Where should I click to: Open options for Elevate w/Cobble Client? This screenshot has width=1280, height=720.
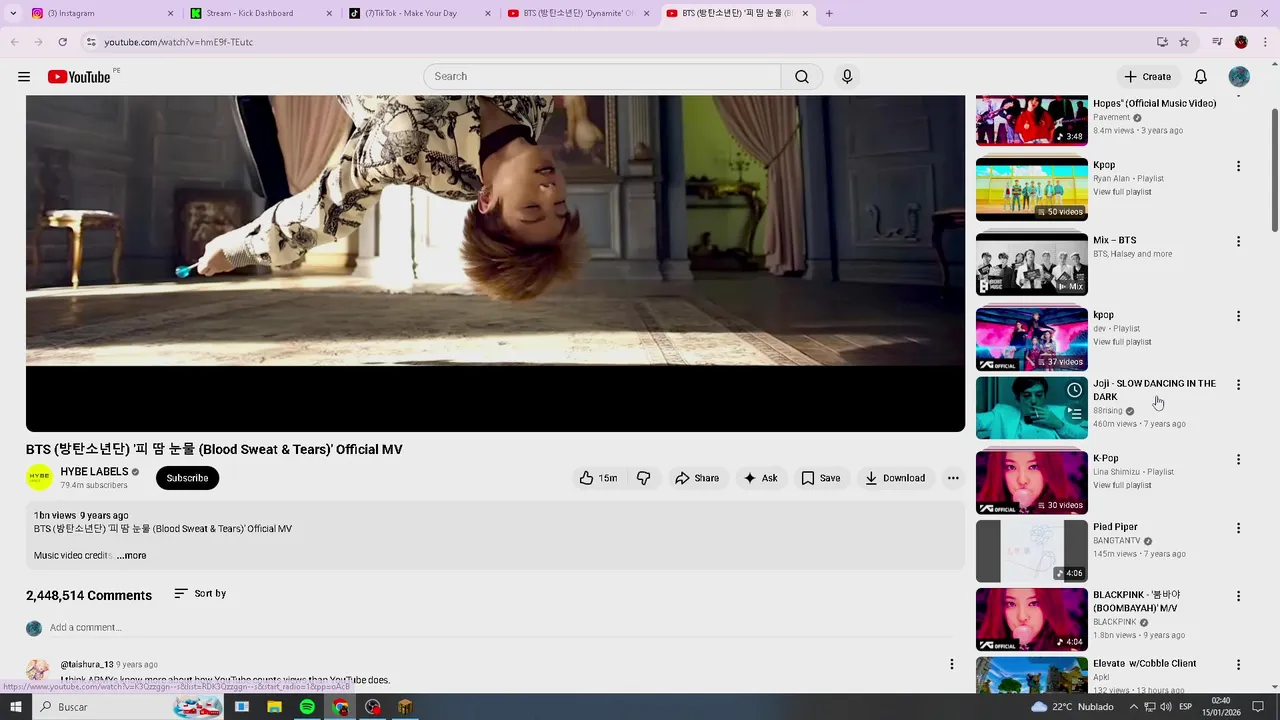pyautogui.click(x=1238, y=665)
